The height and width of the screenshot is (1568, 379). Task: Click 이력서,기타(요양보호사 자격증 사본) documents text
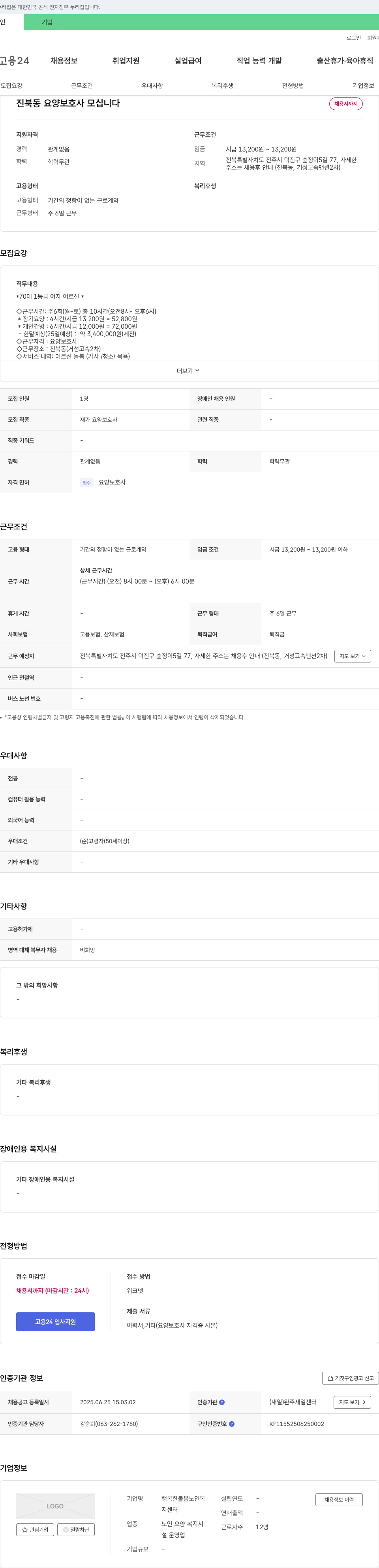pyautogui.click(x=172, y=1325)
